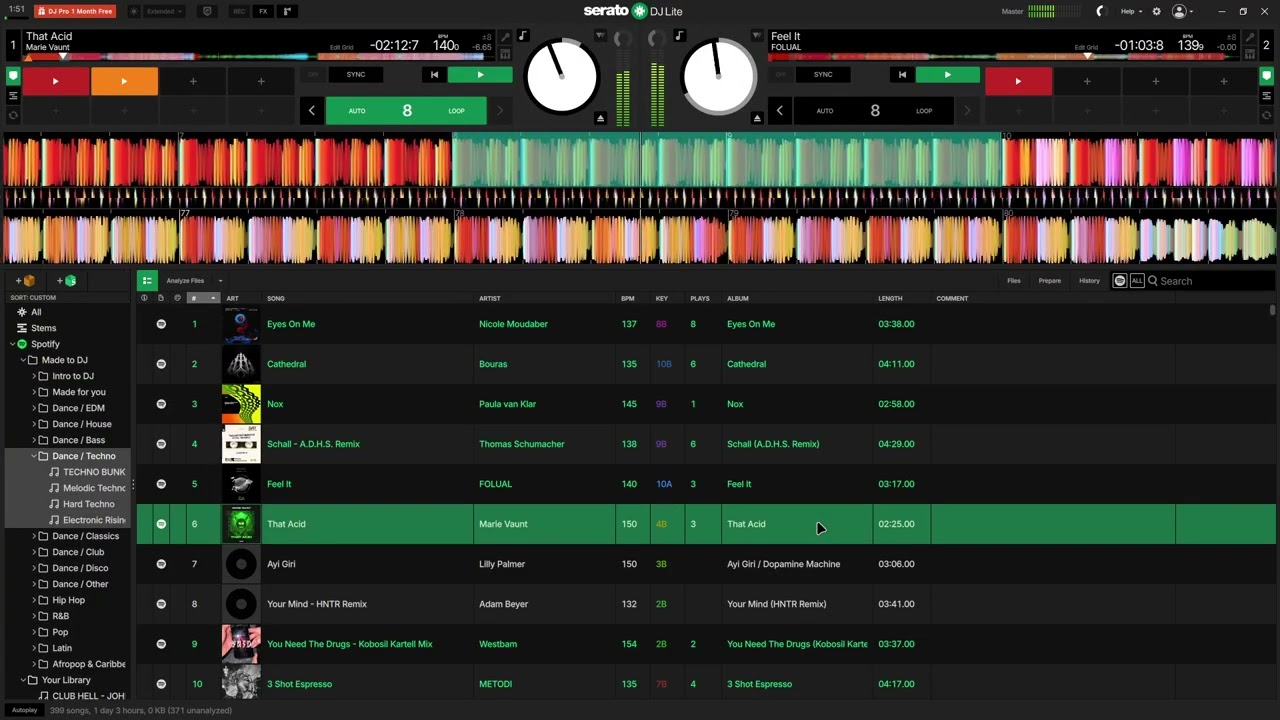Add a new smart crate
Screen dimensions: 1280x720
(x=66, y=281)
